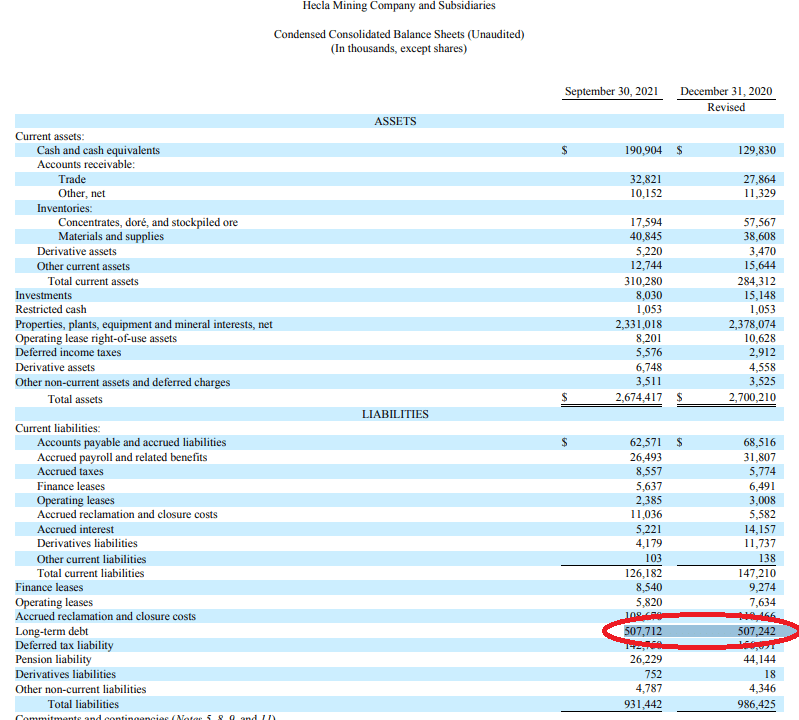This screenshot has width=799, height=720.
Task: Click the LIABILITIES section heading
Action: (x=395, y=413)
